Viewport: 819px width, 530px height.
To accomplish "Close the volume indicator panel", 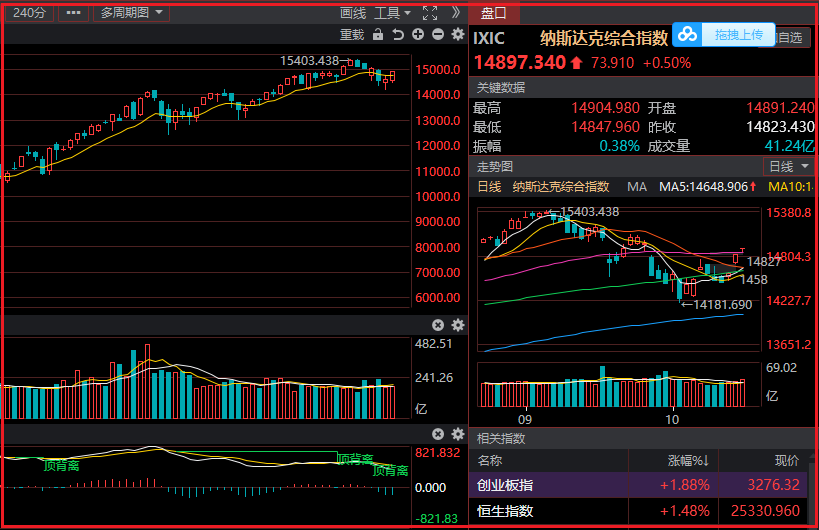I will click(x=438, y=325).
